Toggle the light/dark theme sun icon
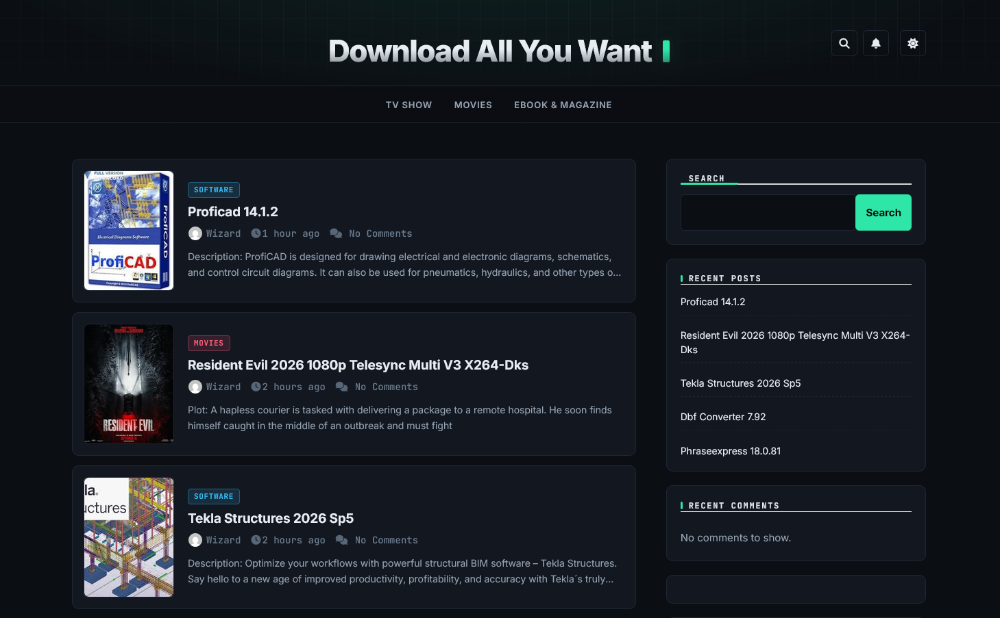 tap(913, 43)
